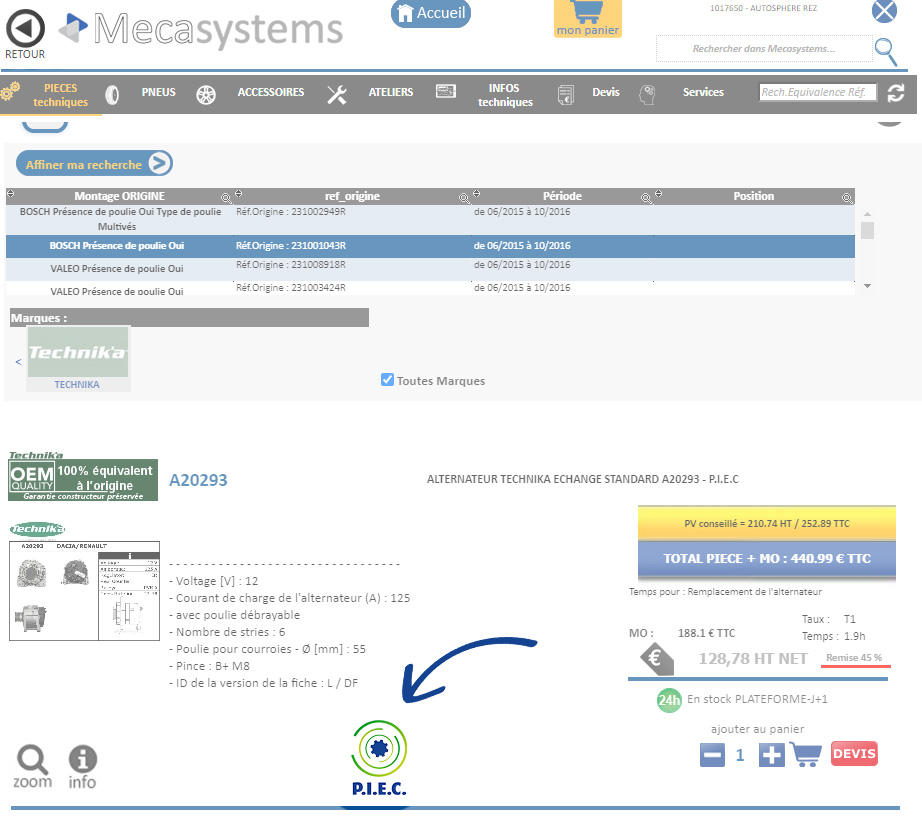Open the ATELIERS menu

click(x=390, y=92)
